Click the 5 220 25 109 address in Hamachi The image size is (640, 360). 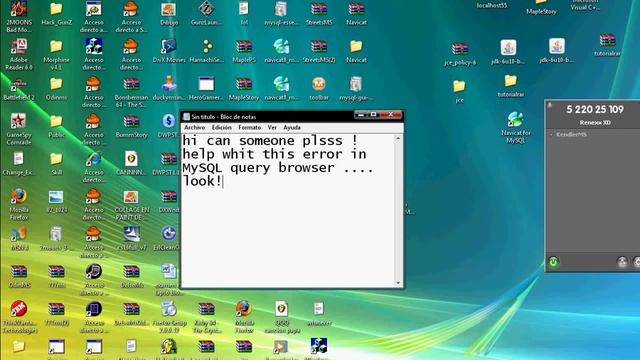595,109
